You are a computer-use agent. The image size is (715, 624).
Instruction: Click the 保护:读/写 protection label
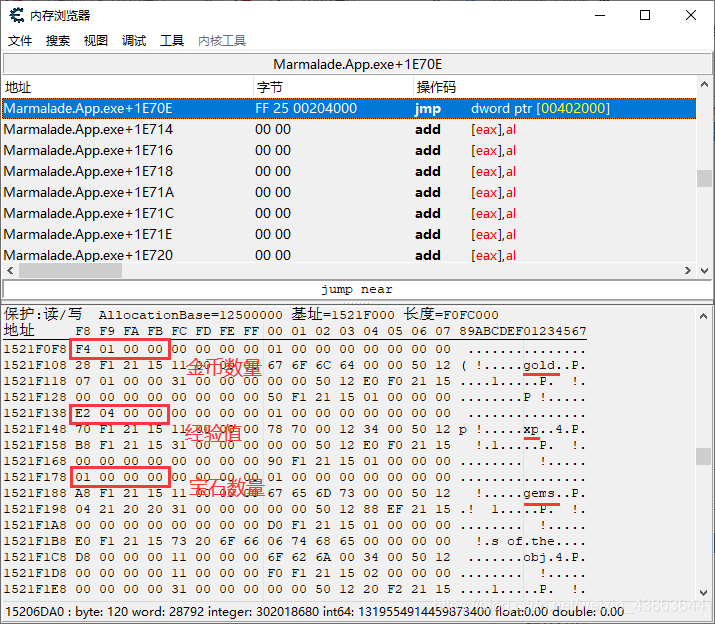pyautogui.click(x=43, y=314)
